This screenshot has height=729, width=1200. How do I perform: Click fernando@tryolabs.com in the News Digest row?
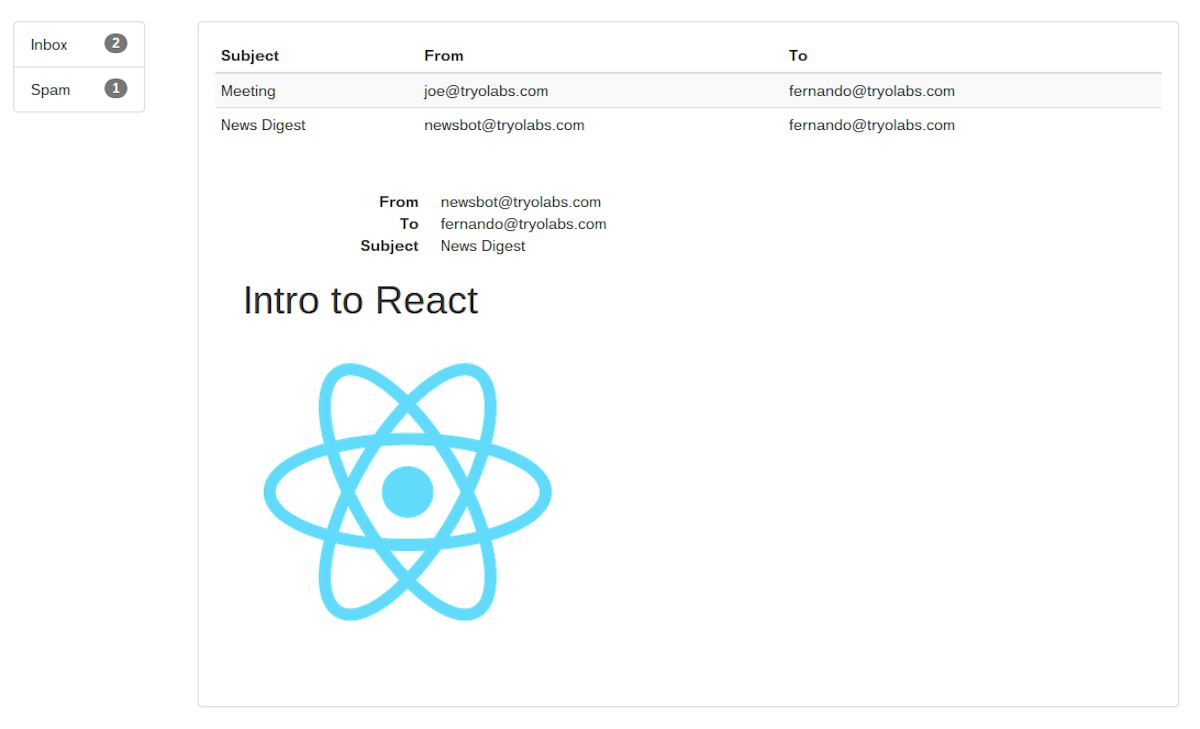(872, 124)
